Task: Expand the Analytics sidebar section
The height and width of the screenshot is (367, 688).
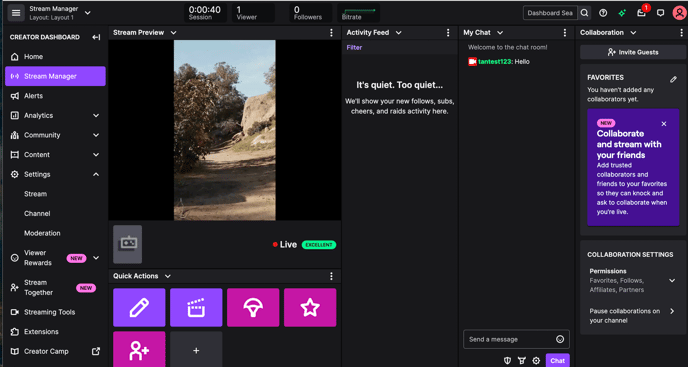Action: tap(96, 115)
